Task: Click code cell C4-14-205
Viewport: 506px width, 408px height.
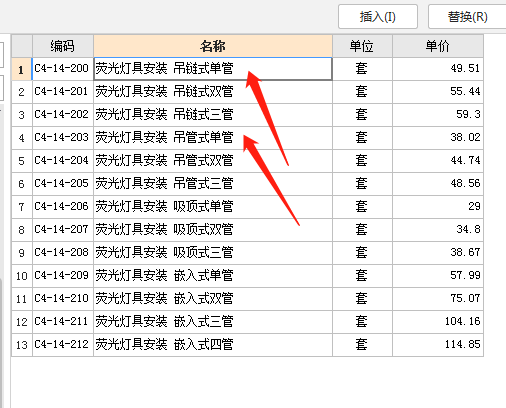Action: click(x=63, y=184)
